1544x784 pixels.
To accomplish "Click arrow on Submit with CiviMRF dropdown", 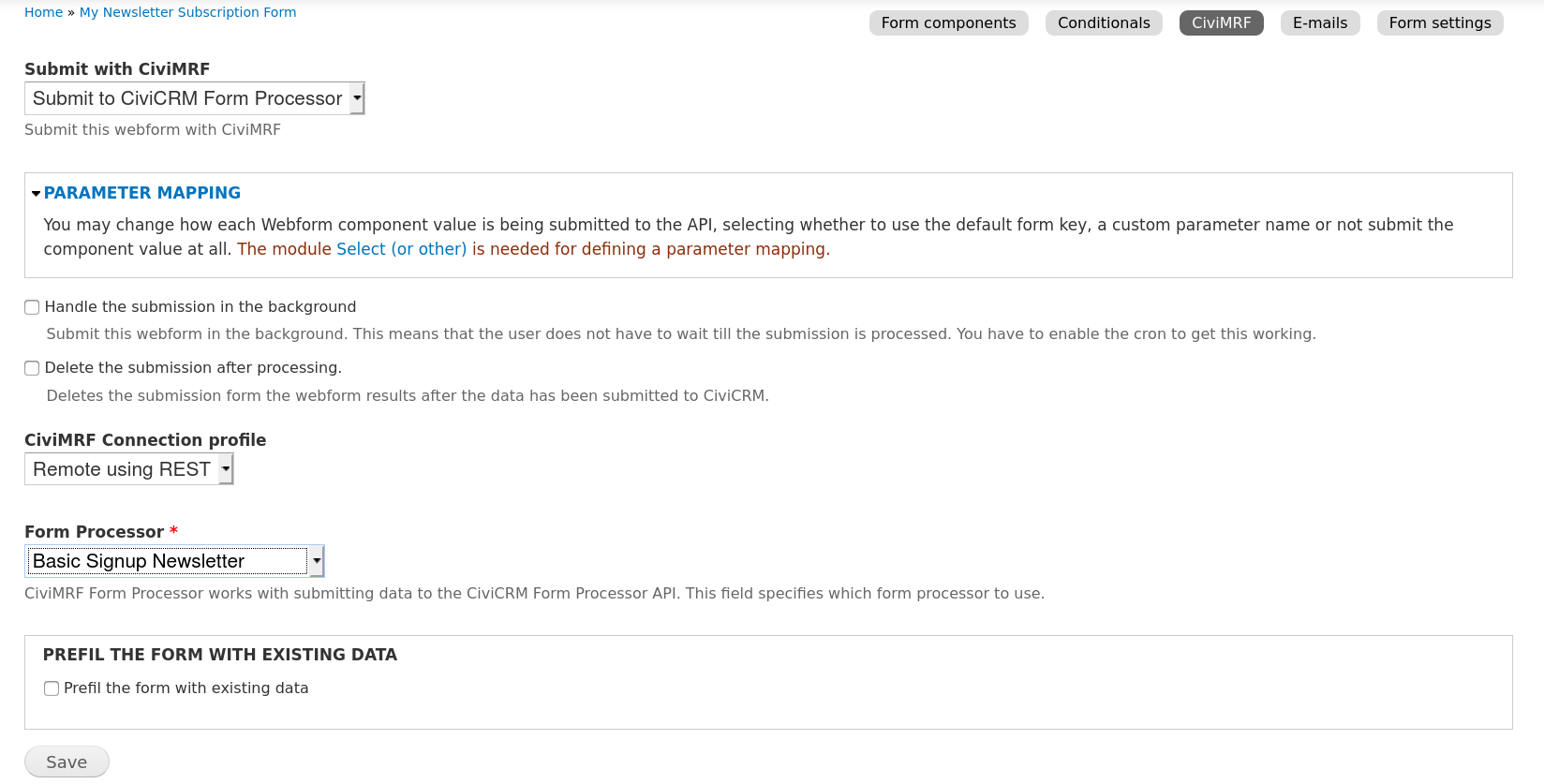I will pos(357,98).
